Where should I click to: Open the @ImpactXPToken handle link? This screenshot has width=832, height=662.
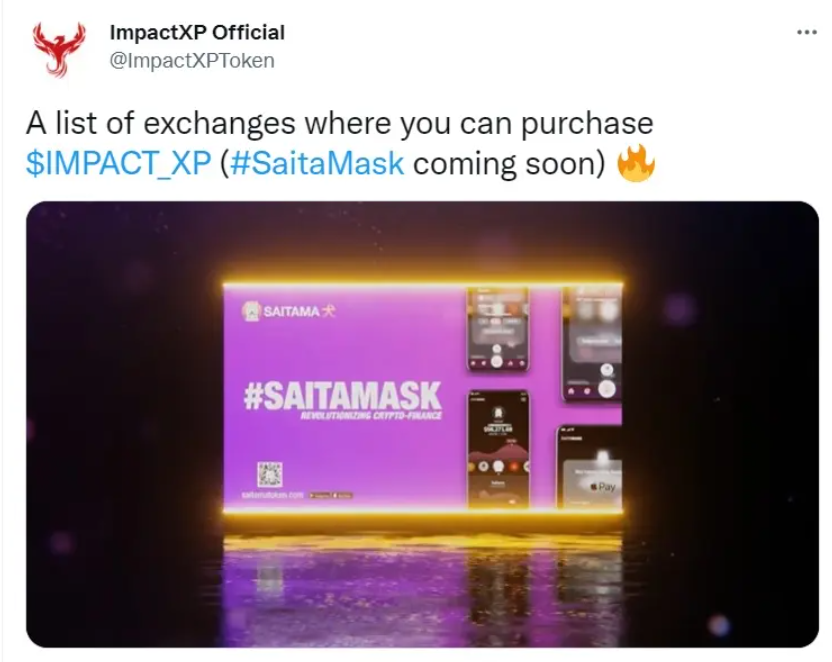(x=192, y=60)
